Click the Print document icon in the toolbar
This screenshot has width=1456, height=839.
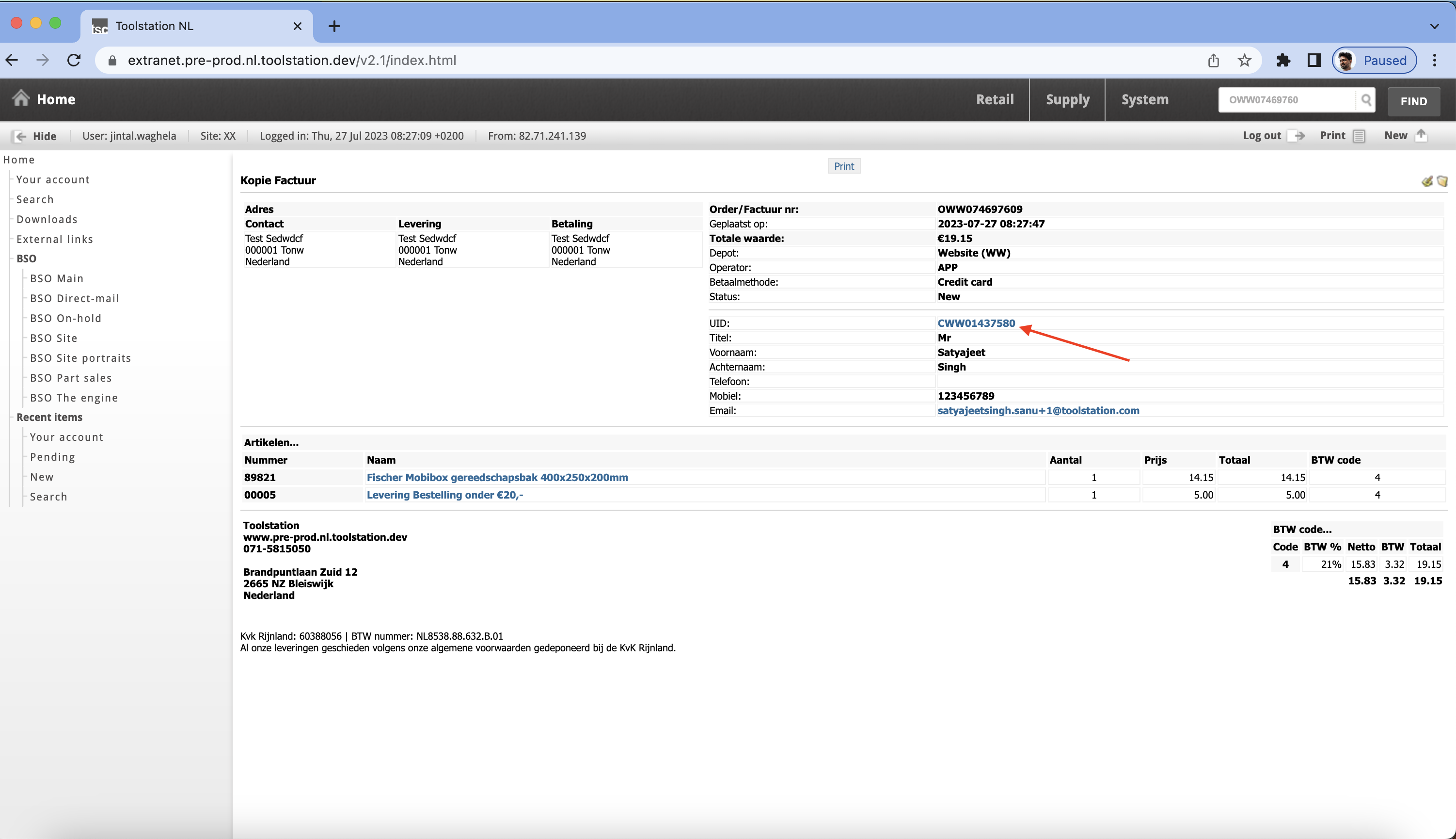point(1358,136)
